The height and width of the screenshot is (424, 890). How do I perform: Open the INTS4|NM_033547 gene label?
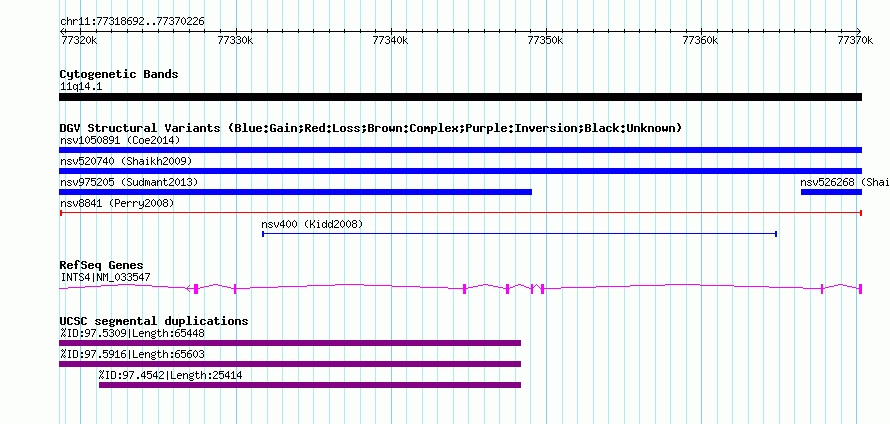[x=105, y=278]
